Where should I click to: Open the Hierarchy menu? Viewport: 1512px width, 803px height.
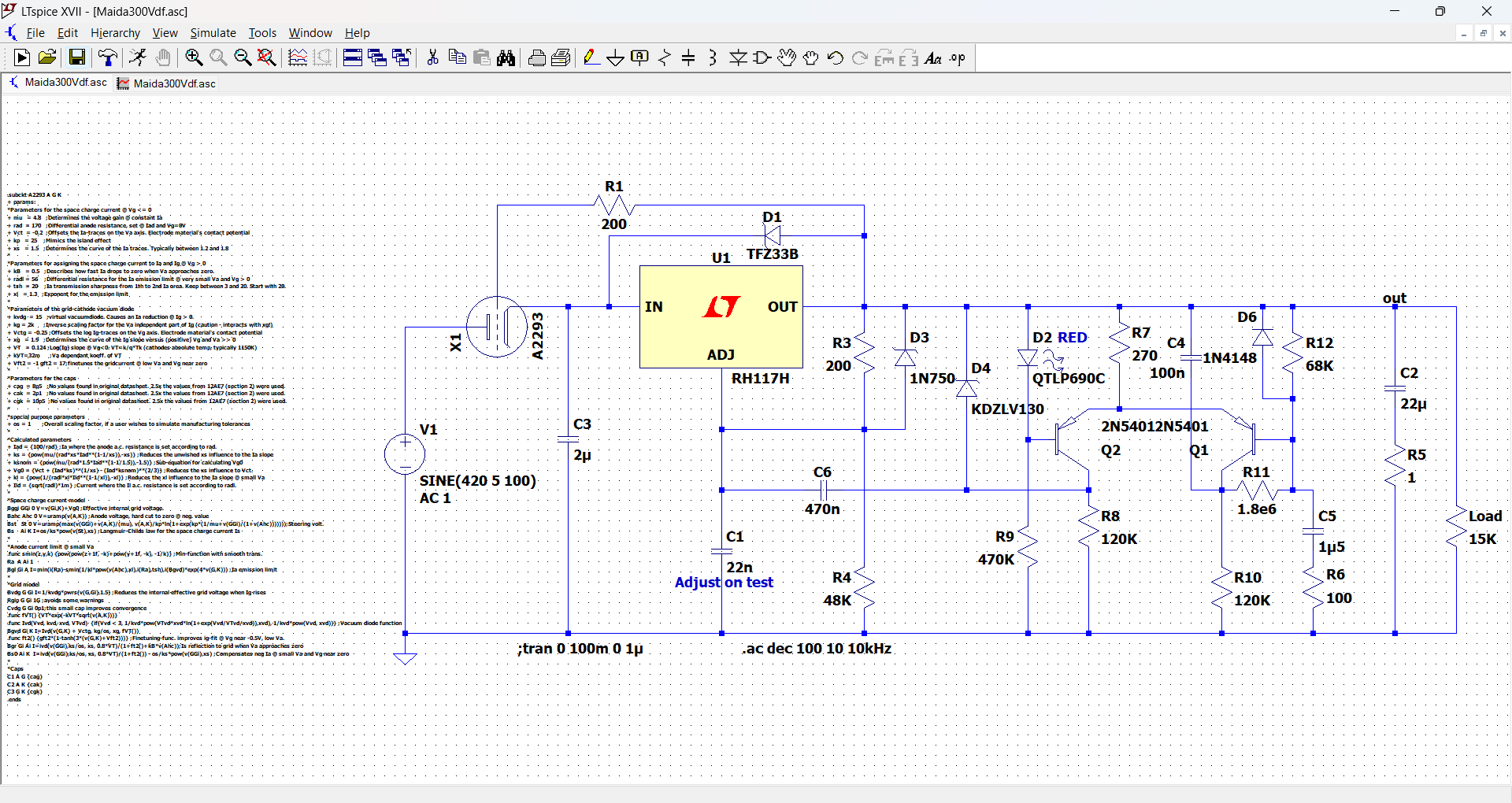click(x=115, y=33)
